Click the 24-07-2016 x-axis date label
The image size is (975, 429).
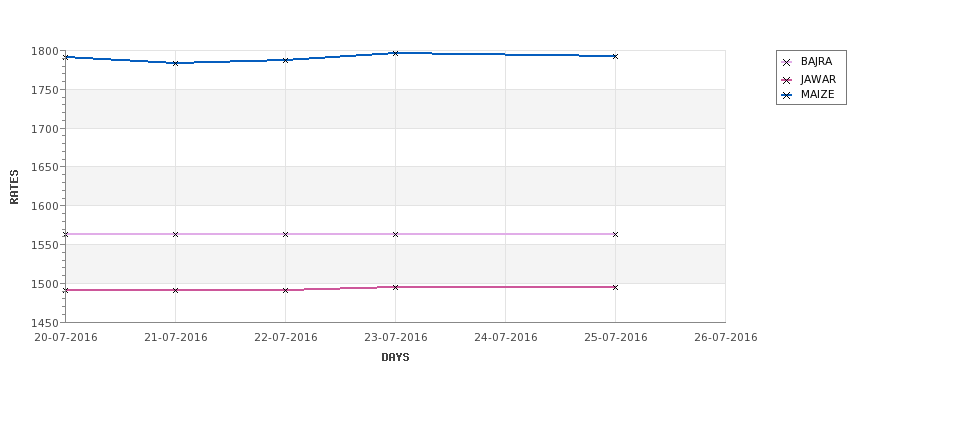click(x=506, y=338)
